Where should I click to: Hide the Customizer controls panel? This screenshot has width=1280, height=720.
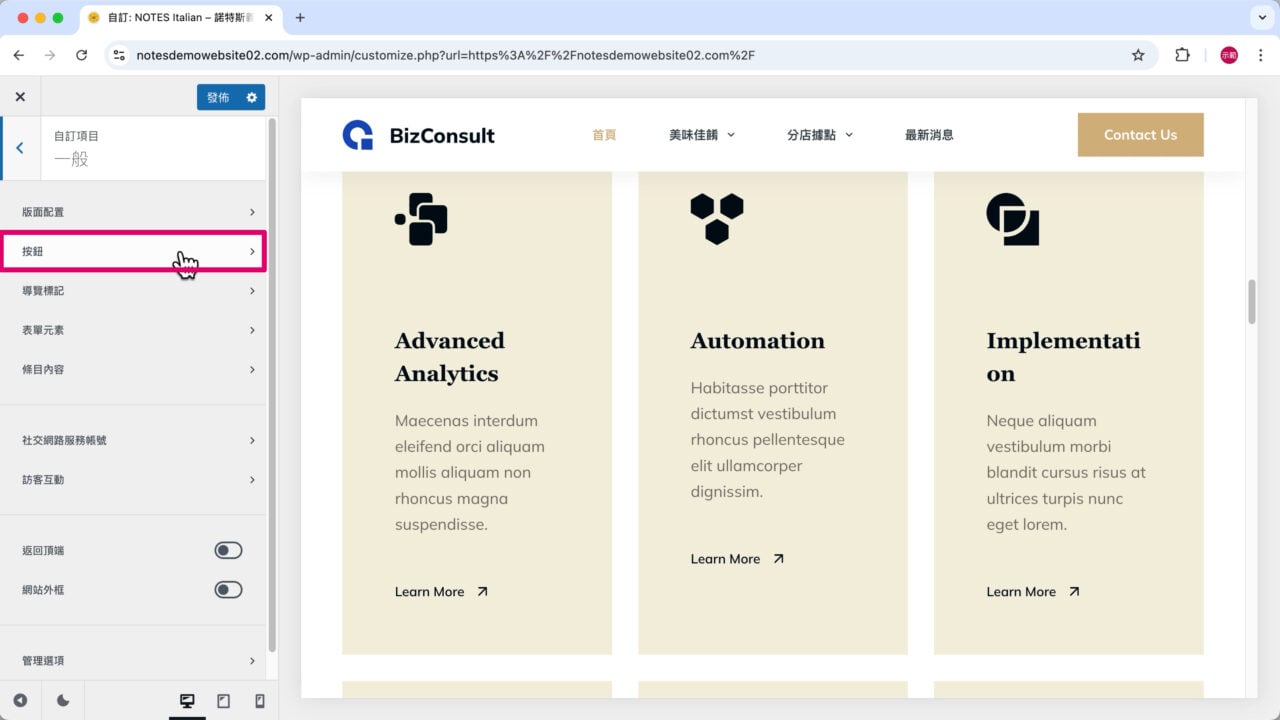point(20,701)
